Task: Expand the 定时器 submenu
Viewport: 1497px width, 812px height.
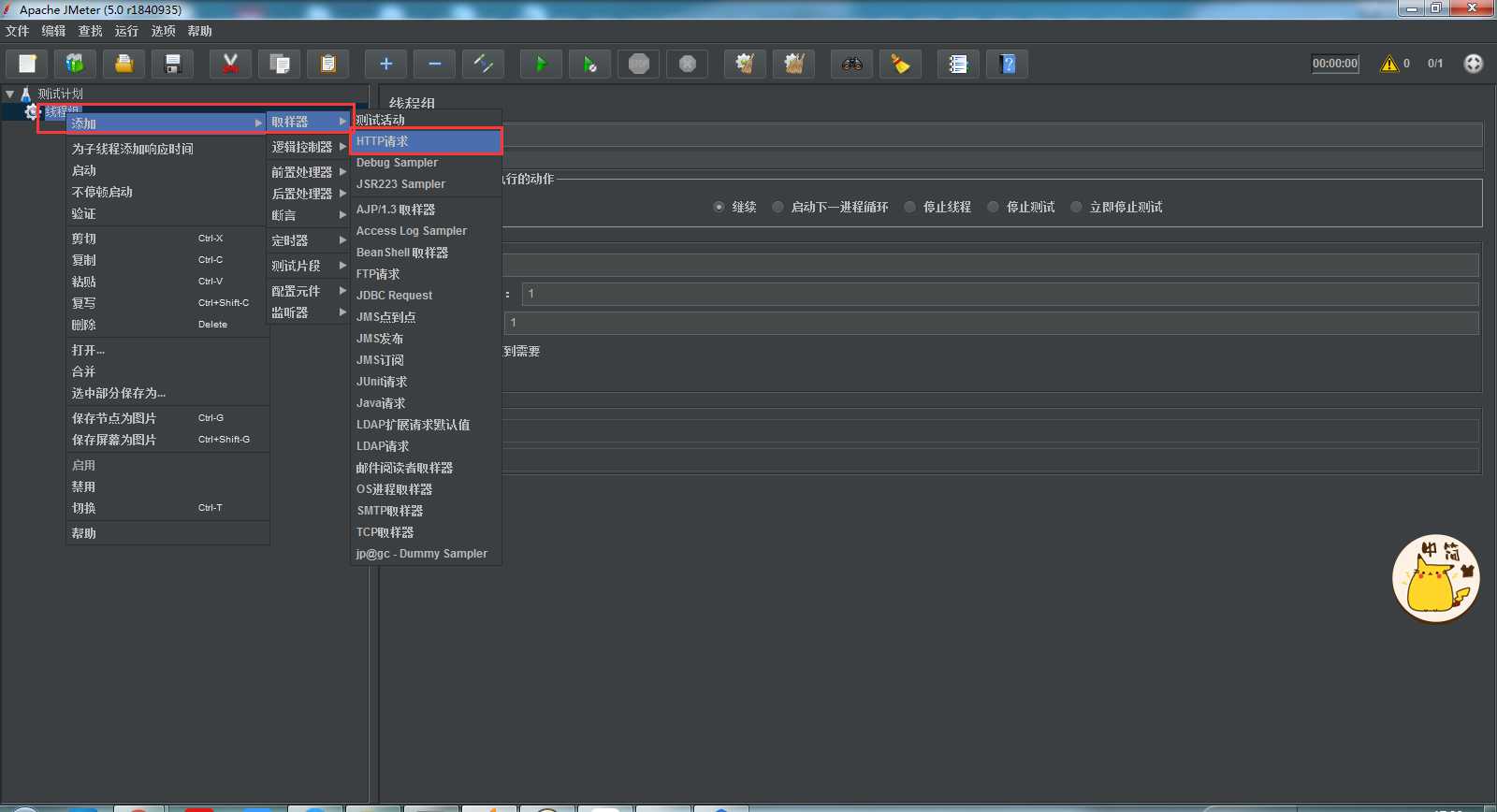Action: click(309, 240)
